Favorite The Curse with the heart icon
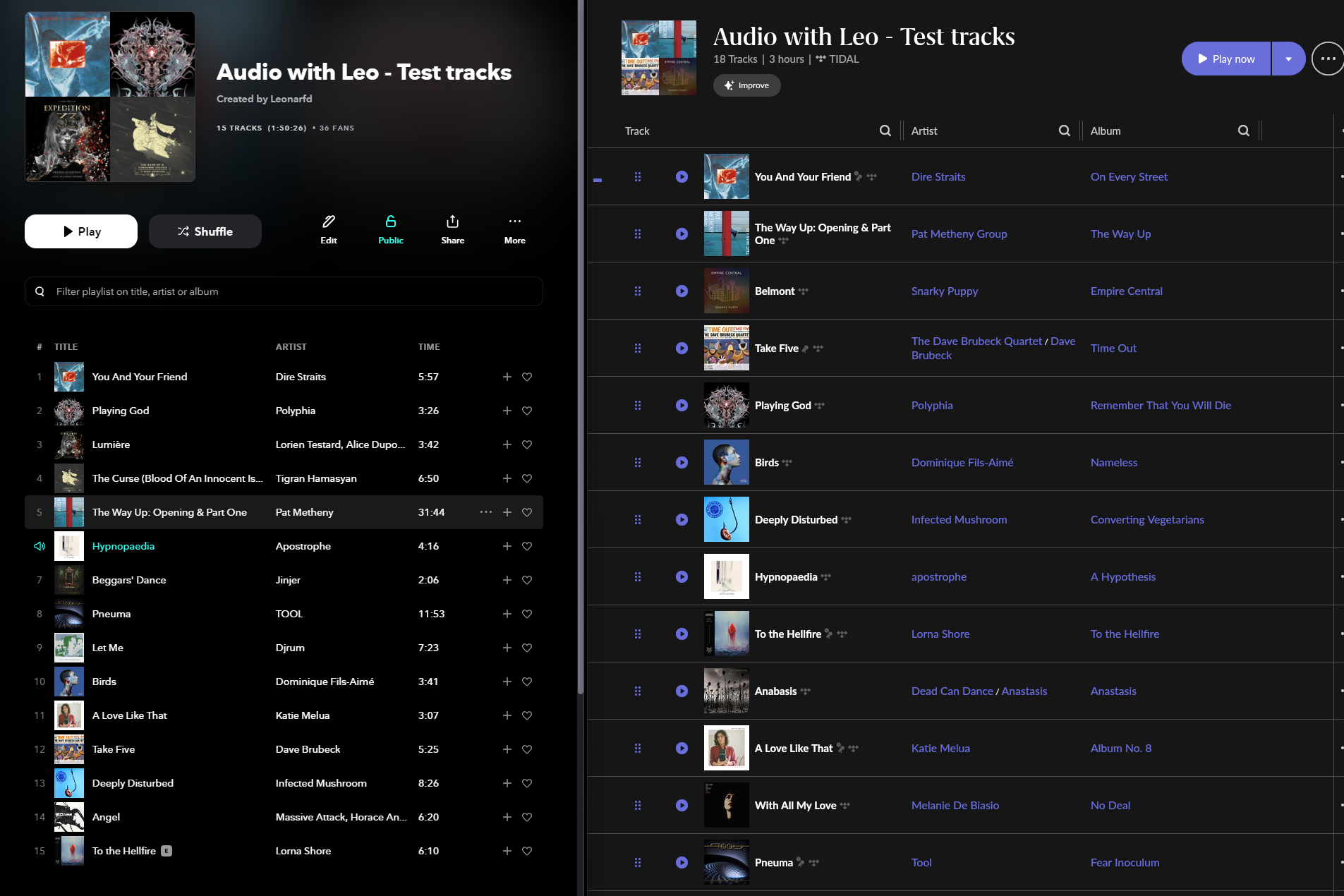This screenshot has height=896, width=1344. click(x=527, y=478)
